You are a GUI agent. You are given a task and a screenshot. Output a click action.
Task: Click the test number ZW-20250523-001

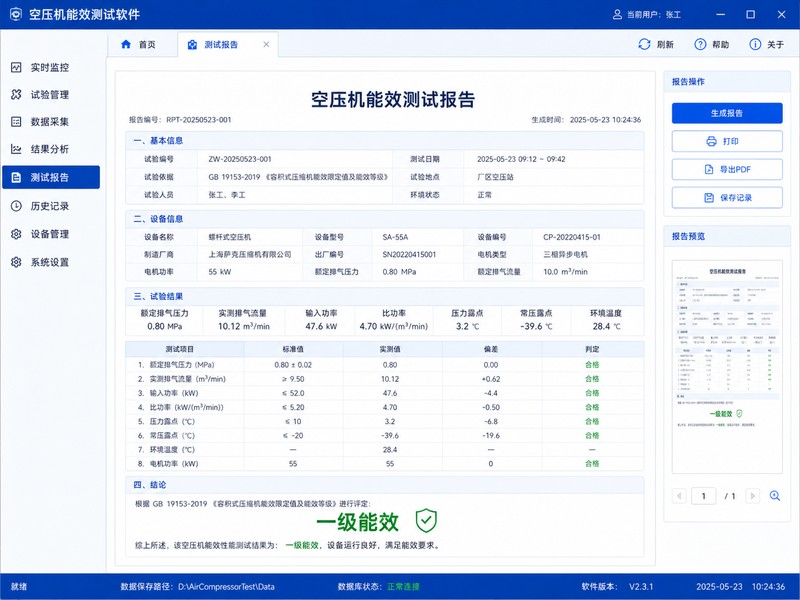coord(240,159)
